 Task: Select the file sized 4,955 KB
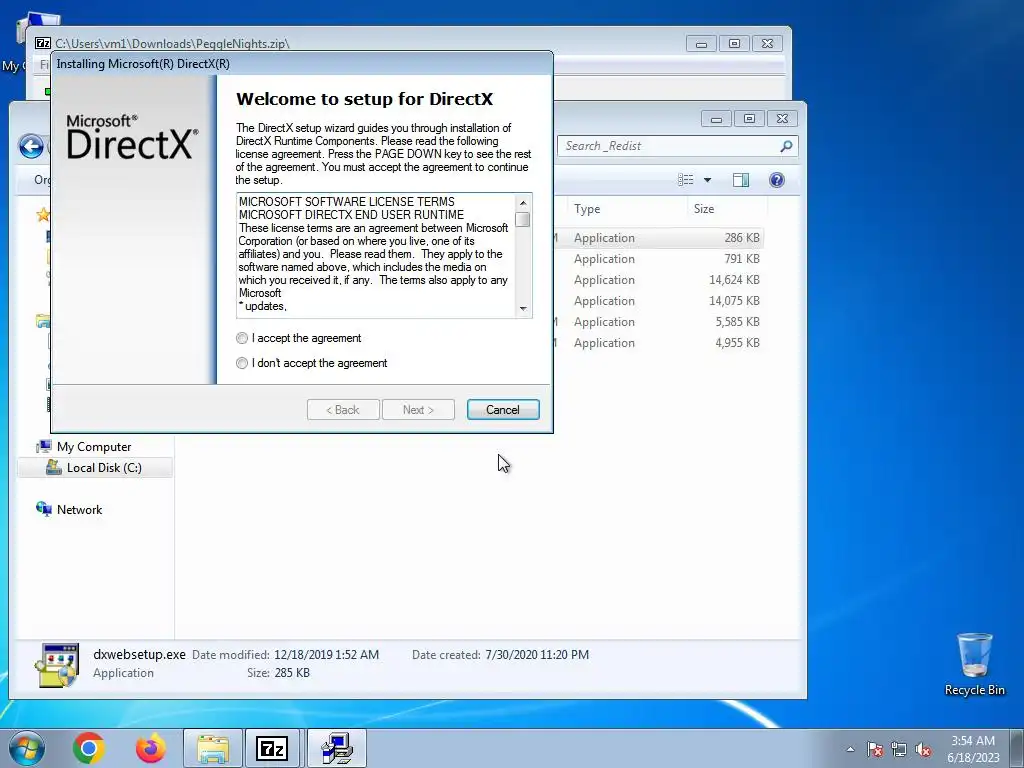[660, 342]
